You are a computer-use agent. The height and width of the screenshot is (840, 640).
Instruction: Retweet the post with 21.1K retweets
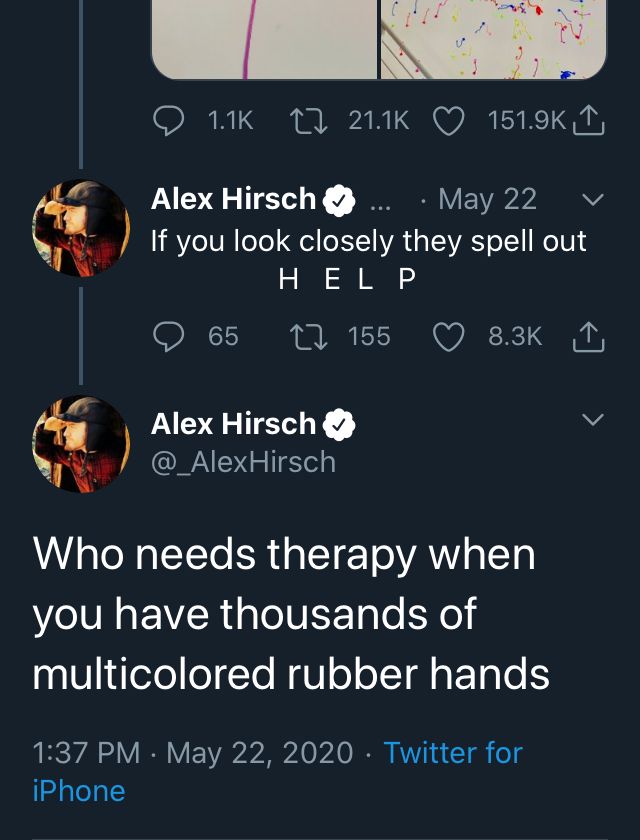click(308, 121)
